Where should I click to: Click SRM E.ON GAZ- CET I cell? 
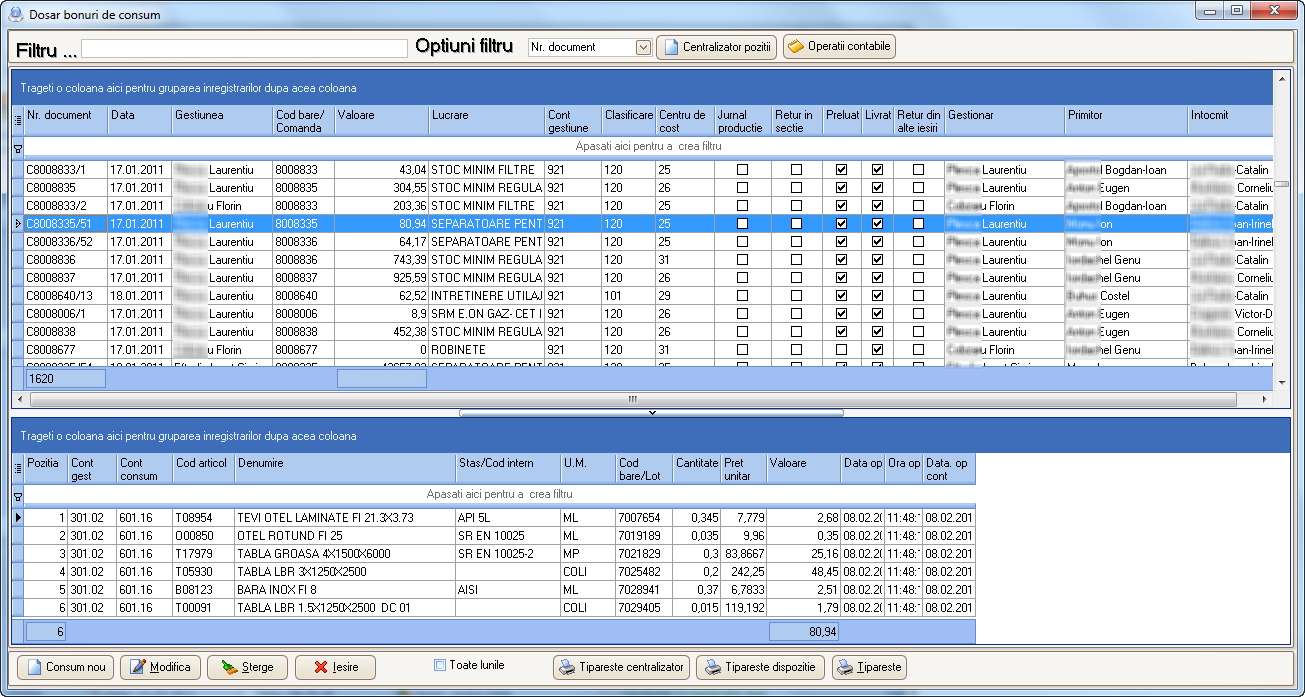coord(486,314)
